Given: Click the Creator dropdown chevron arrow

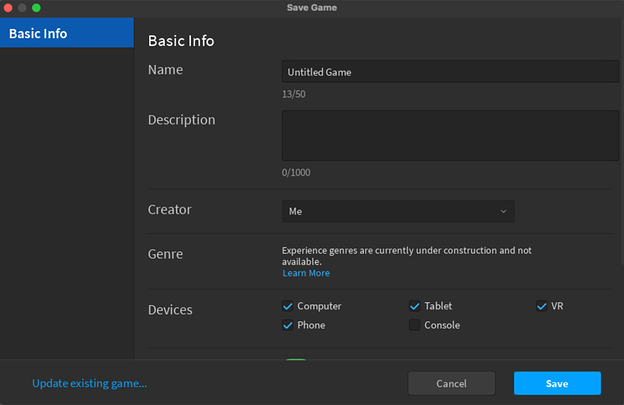Looking at the screenshot, I should (503, 211).
